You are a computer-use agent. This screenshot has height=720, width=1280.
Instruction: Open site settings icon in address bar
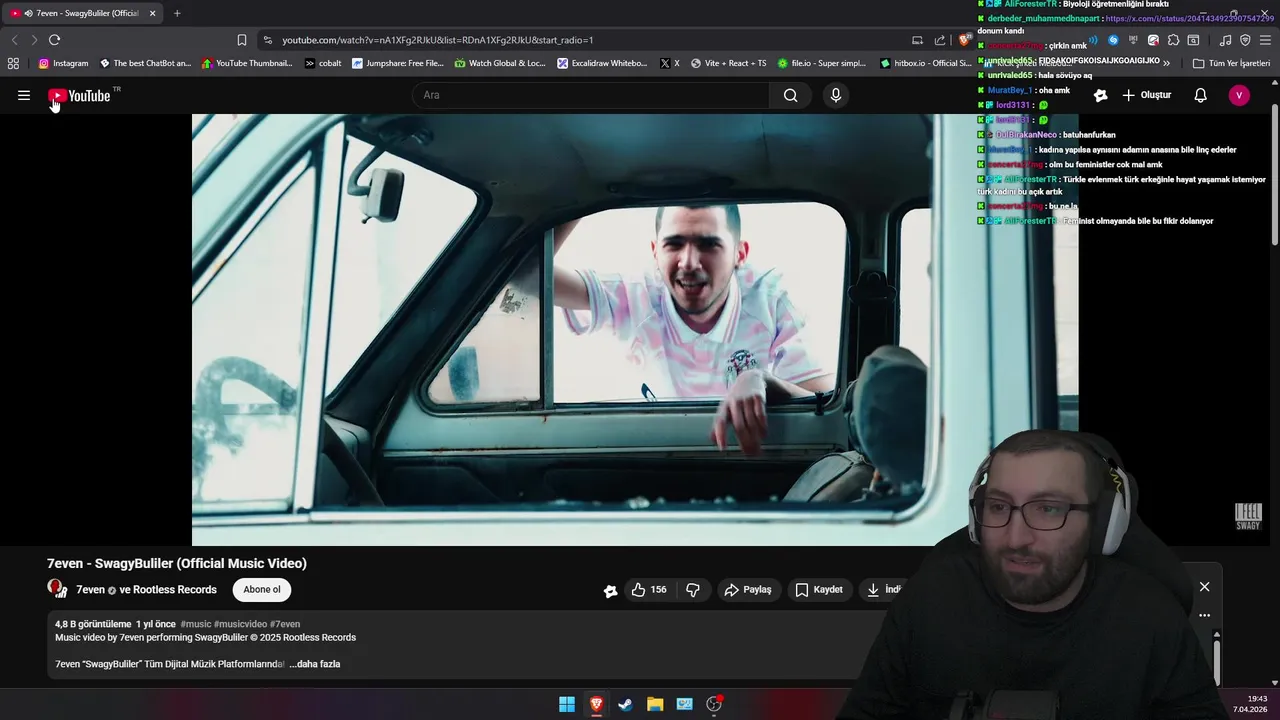point(267,40)
